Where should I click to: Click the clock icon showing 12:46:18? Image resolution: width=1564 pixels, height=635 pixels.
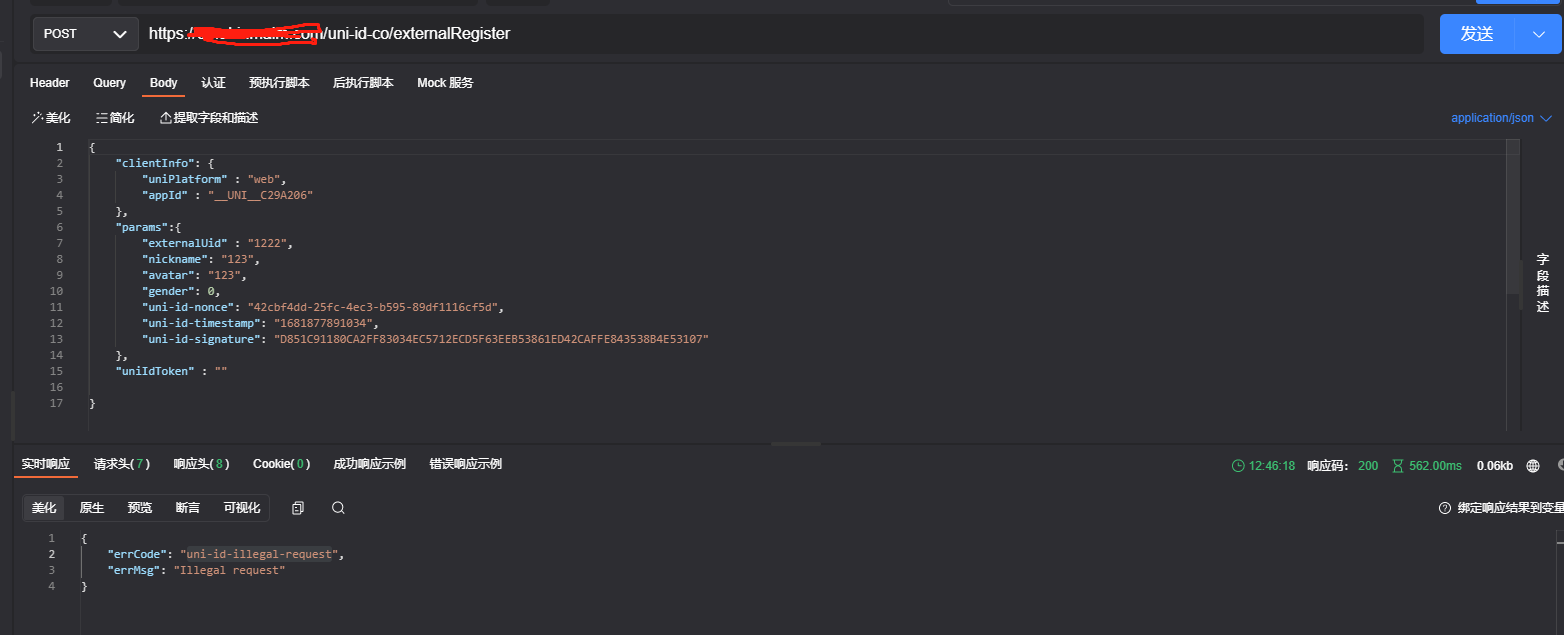(x=1238, y=465)
